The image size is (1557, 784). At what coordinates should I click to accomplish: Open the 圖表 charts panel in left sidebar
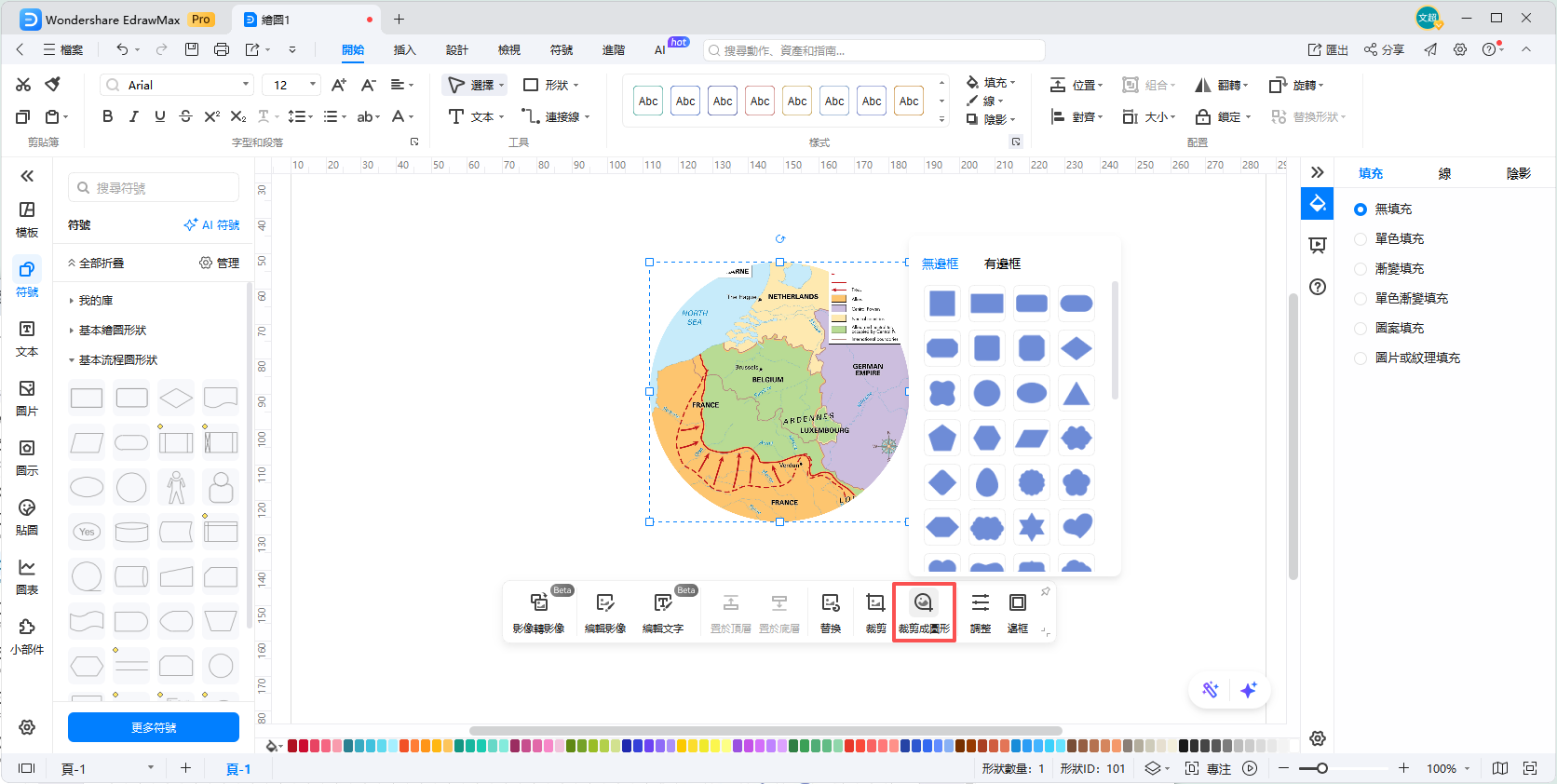coord(27,576)
